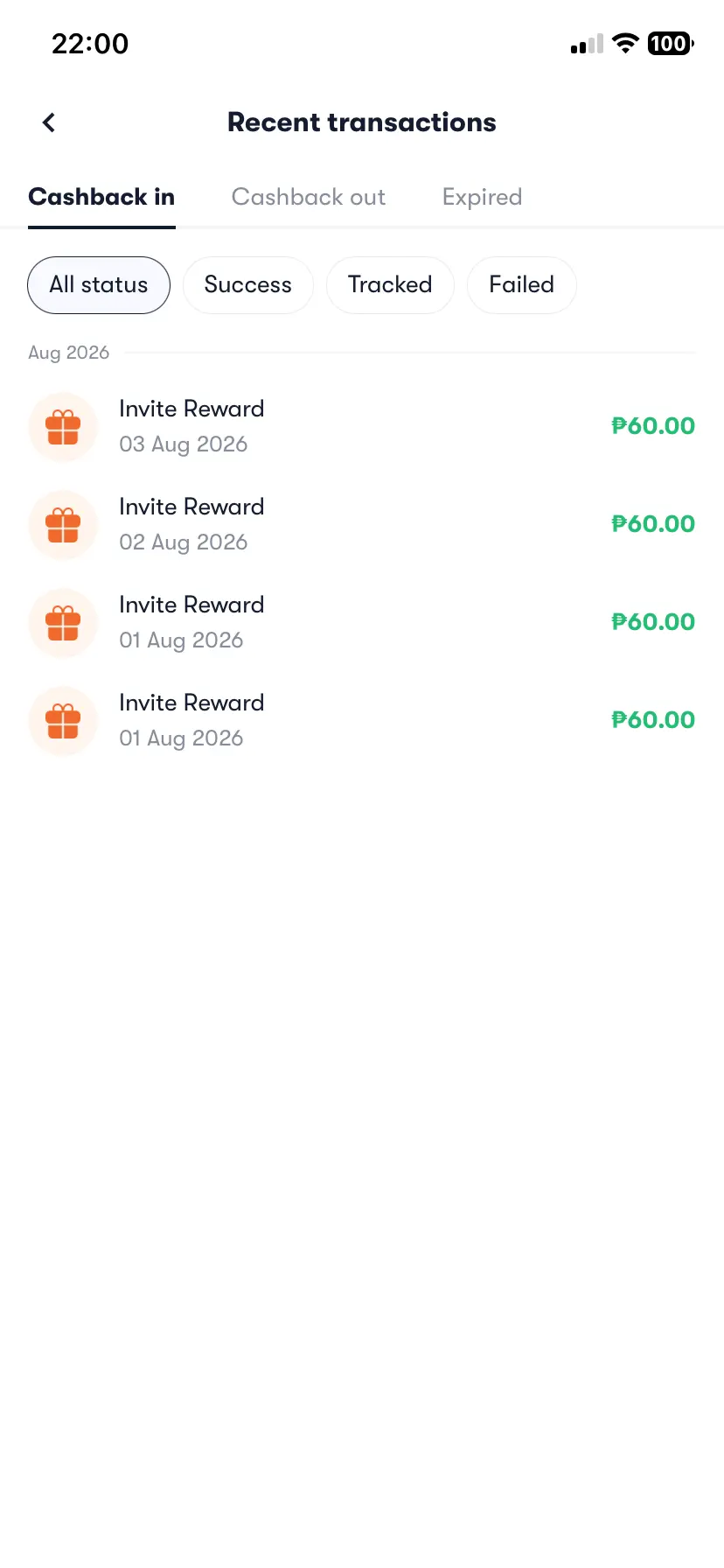Tap the back arrow icon

(x=49, y=122)
